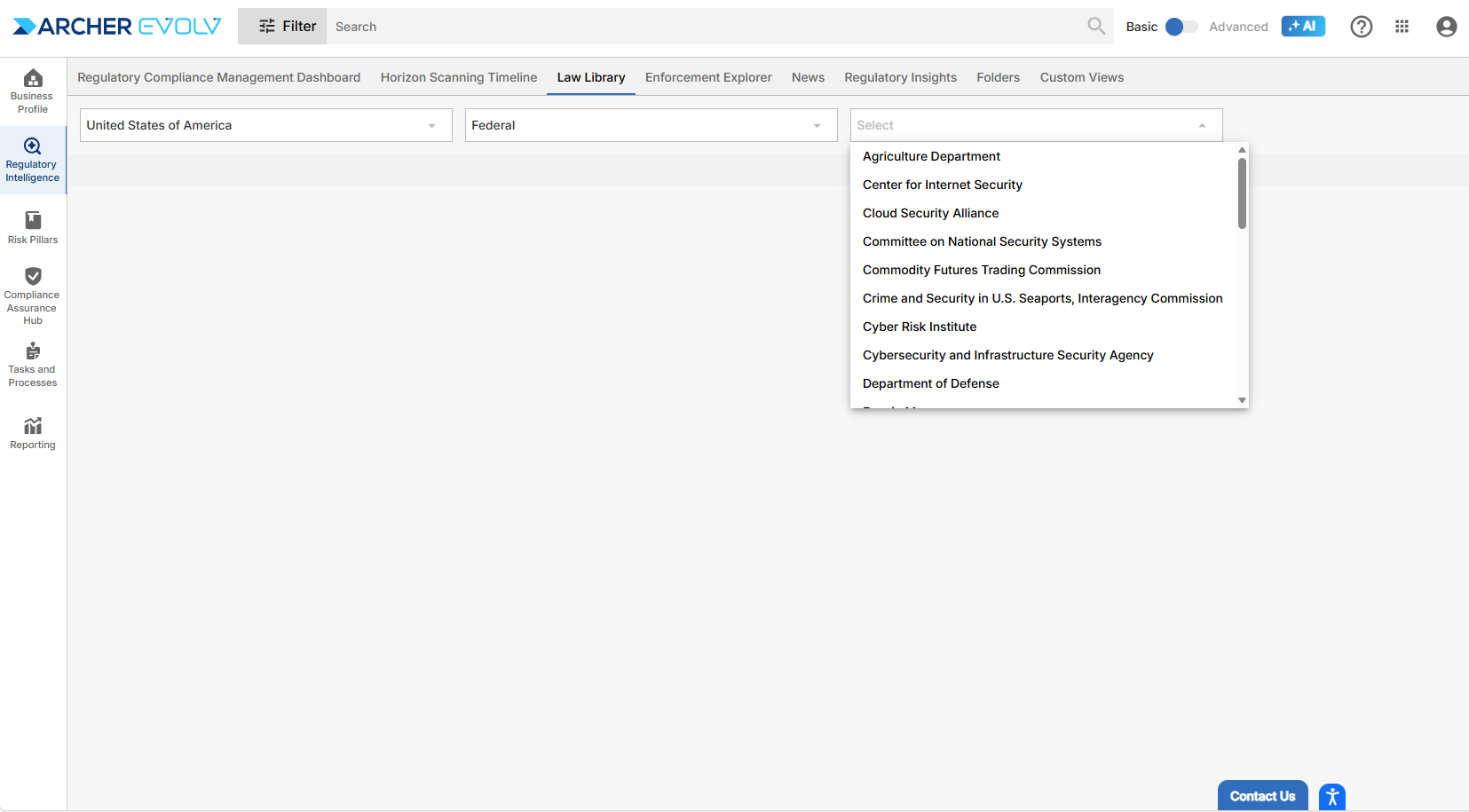Go to Tasks and Processes
Viewport: 1469px width, 812px height.
(33, 365)
